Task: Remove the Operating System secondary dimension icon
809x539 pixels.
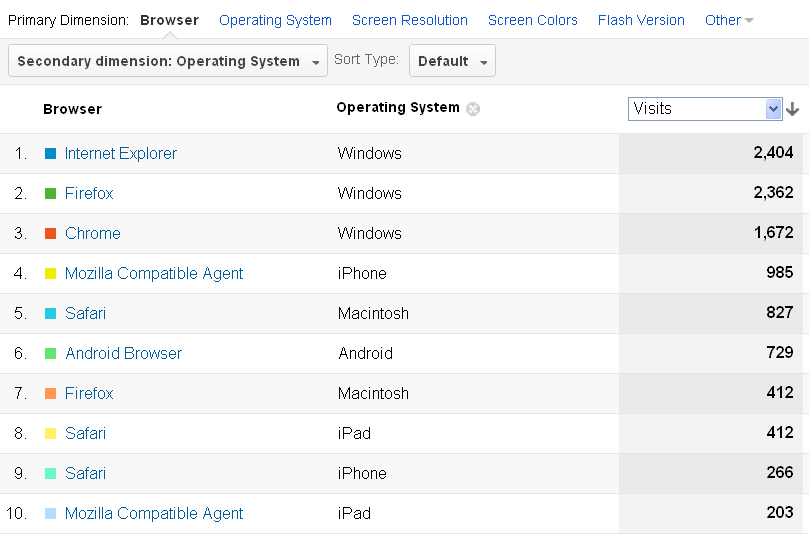Action: tap(473, 109)
